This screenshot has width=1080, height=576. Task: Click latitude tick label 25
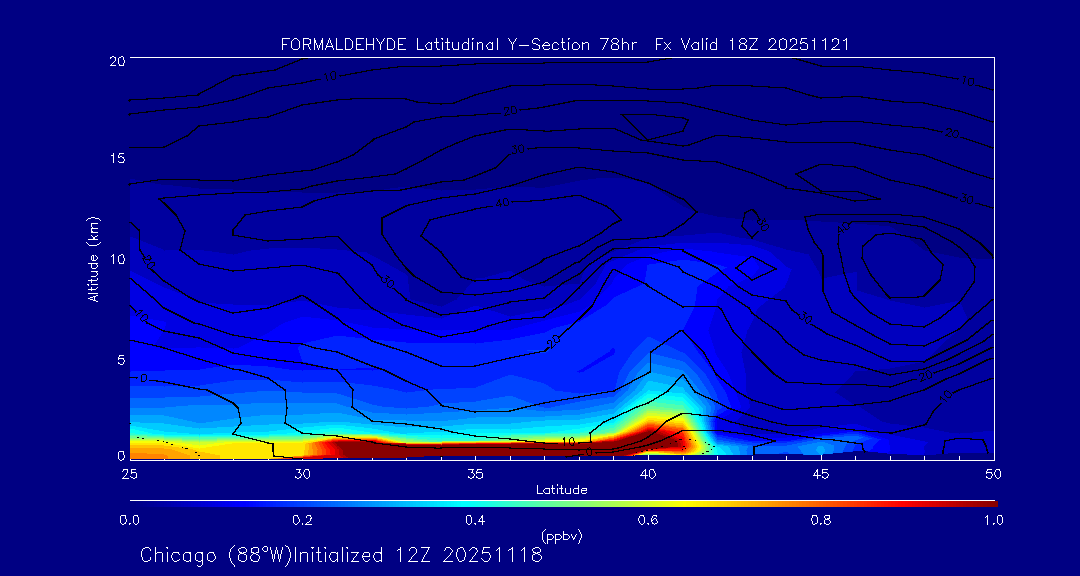click(129, 474)
